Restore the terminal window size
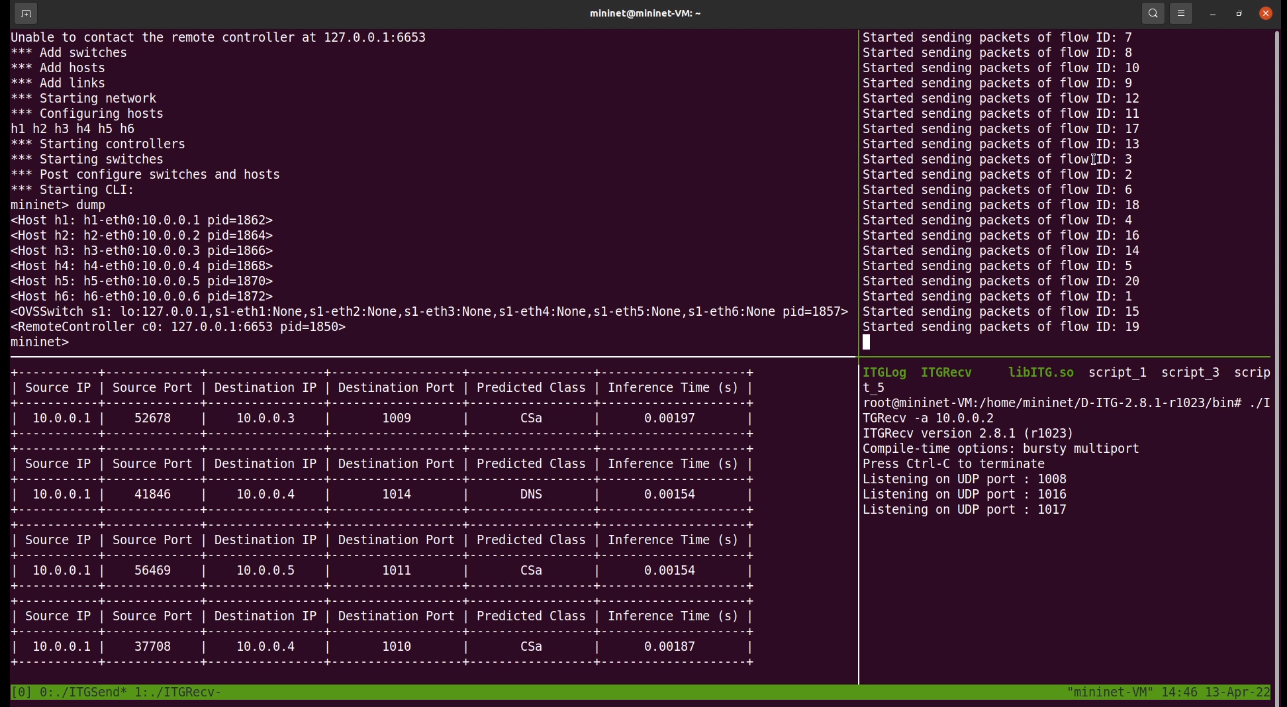 click(1239, 13)
